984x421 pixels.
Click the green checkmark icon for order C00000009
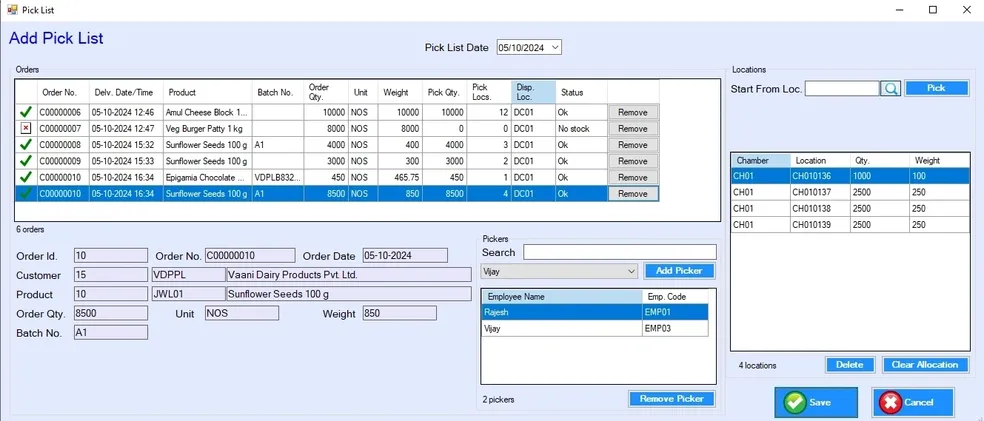tap(26, 161)
